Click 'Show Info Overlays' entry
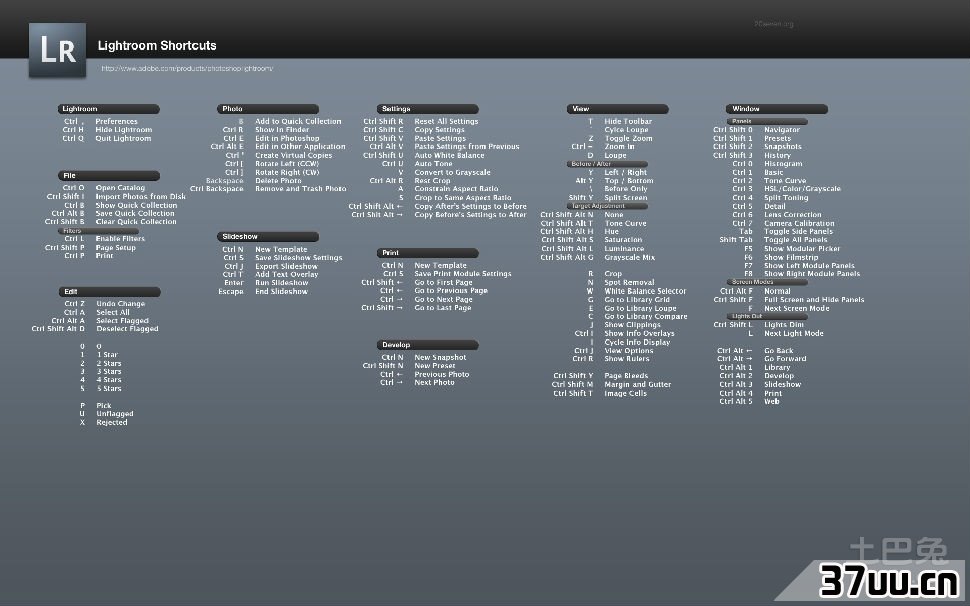 pos(639,333)
